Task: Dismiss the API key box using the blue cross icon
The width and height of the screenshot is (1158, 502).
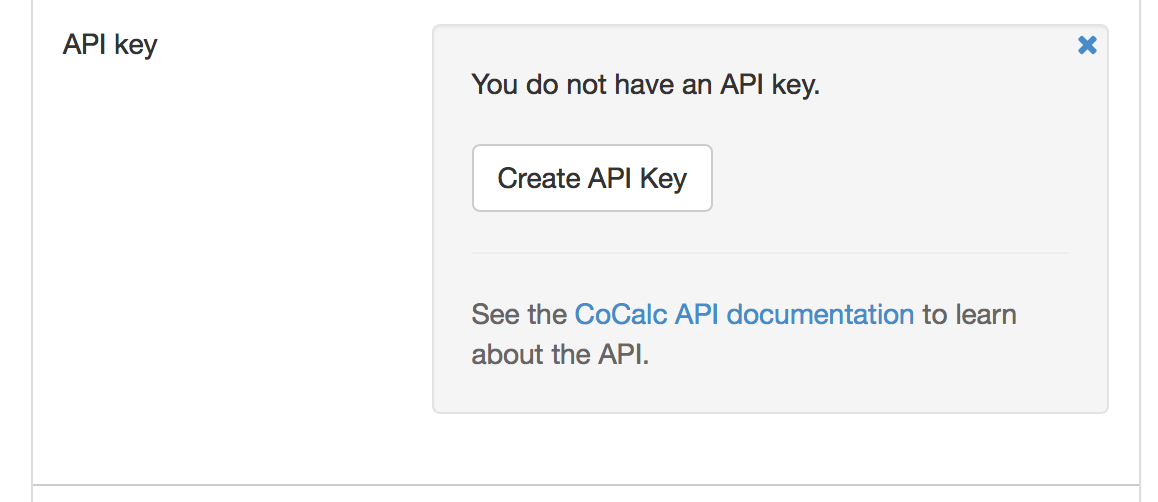Action: tap(1087, 45)
